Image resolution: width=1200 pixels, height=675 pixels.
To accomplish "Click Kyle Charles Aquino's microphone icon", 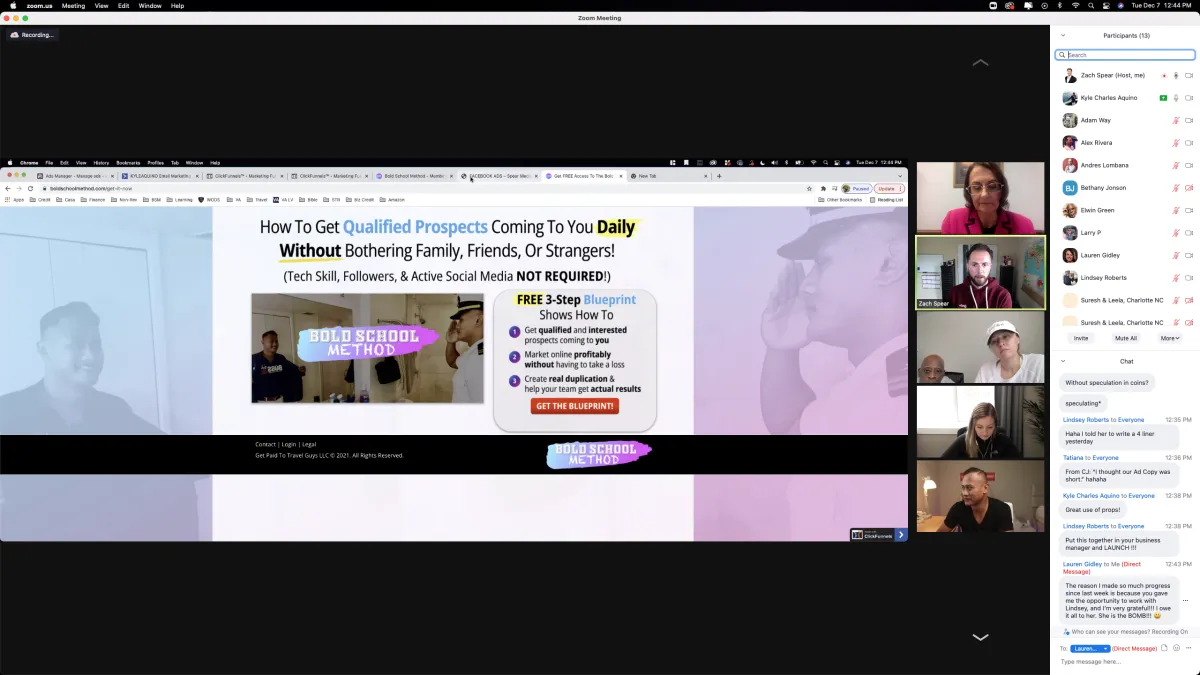I will (x=1176, y=98).
